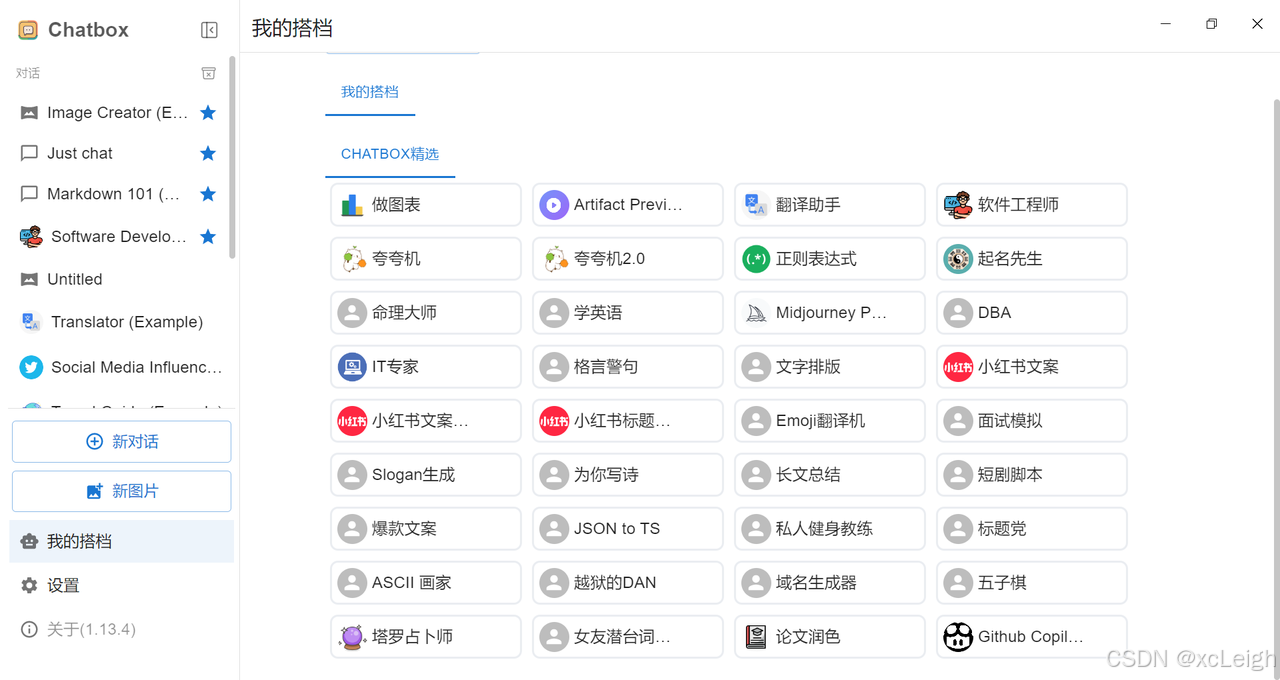Screen dimensions: 1280x680
Task: Click the IT专家 monitor icon
Action: pyautogui.click(x=352, y=367)
